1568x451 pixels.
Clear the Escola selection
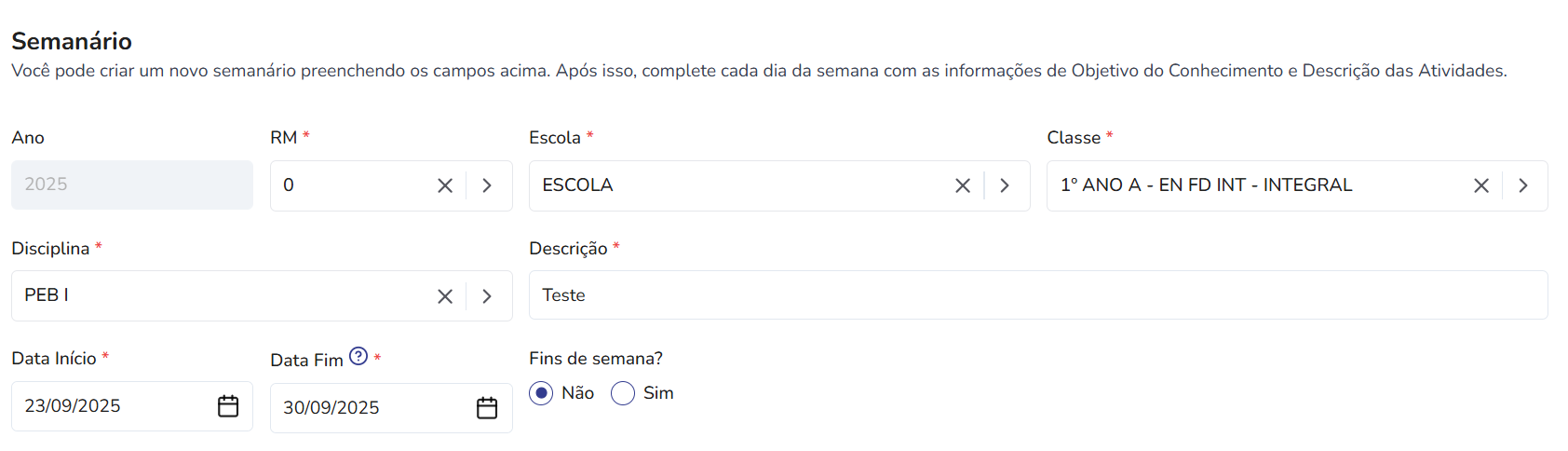click(x=963, y=185)
